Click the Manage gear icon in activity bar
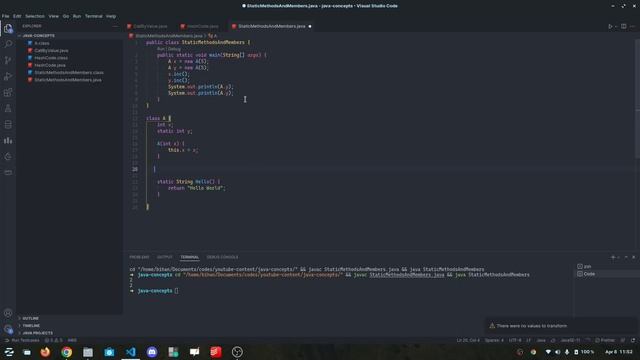This screenshot has height=360, width=640. click(x=8, y=329)
